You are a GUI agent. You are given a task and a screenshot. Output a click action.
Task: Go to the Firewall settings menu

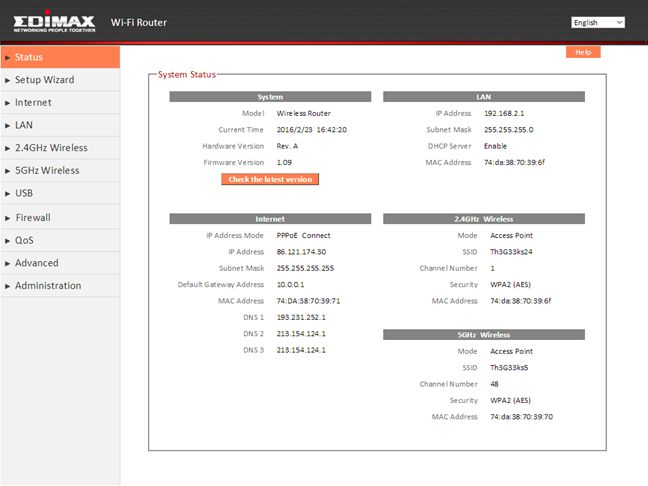point(32,217)
